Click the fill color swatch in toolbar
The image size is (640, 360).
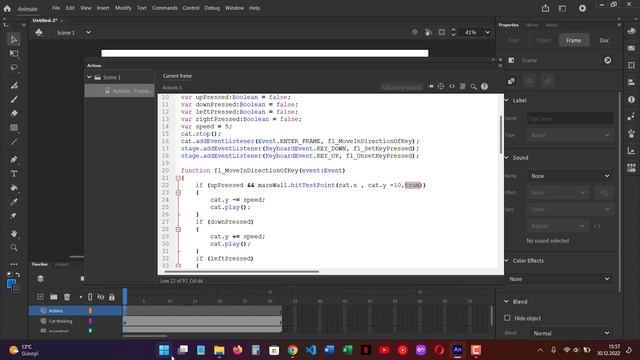pyautogui.click(x=11, y=283)
